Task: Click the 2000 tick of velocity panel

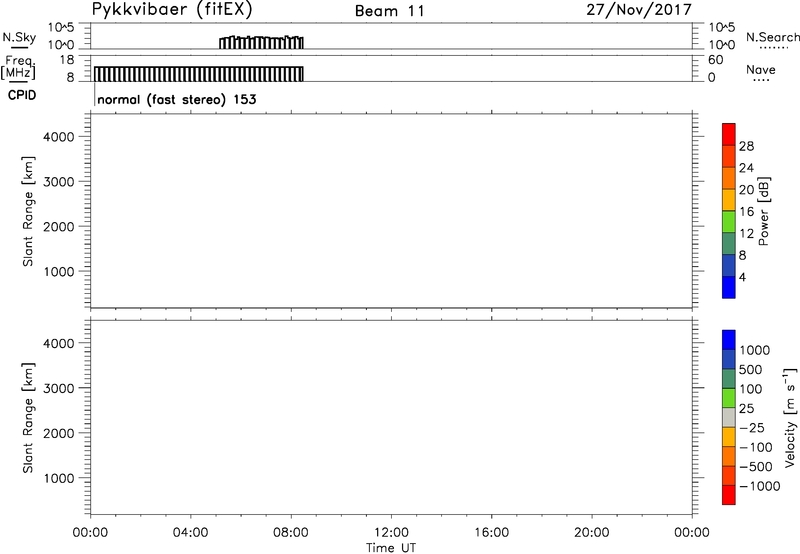Action: click(59, 434)
